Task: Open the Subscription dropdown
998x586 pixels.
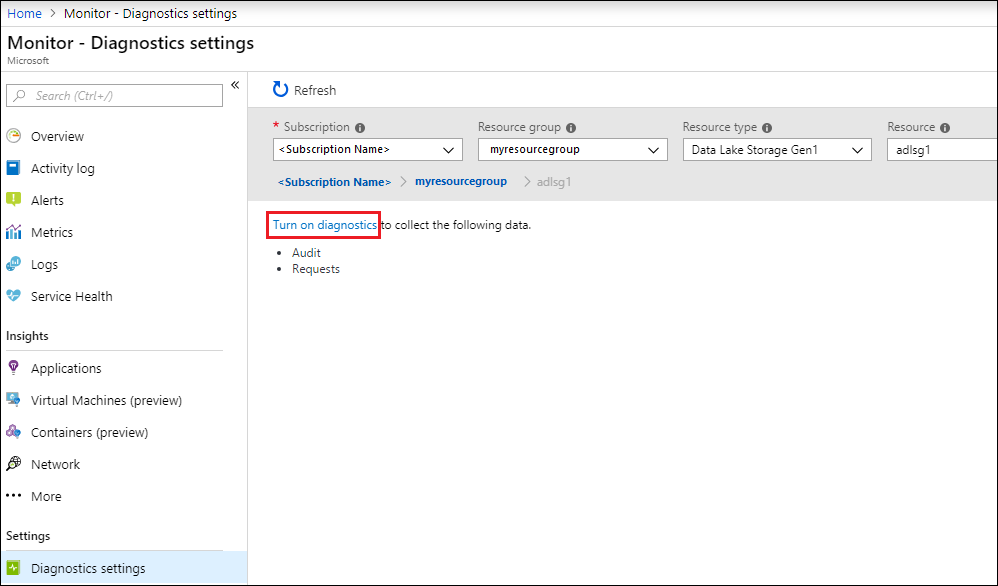Action: (367, 150)
